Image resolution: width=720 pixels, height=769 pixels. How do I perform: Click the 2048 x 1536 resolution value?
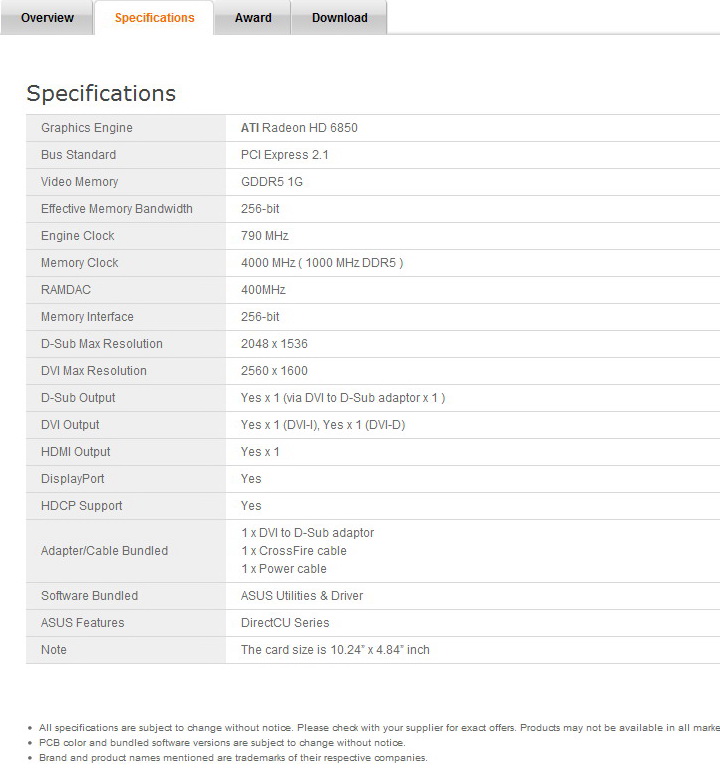(274, 344)
